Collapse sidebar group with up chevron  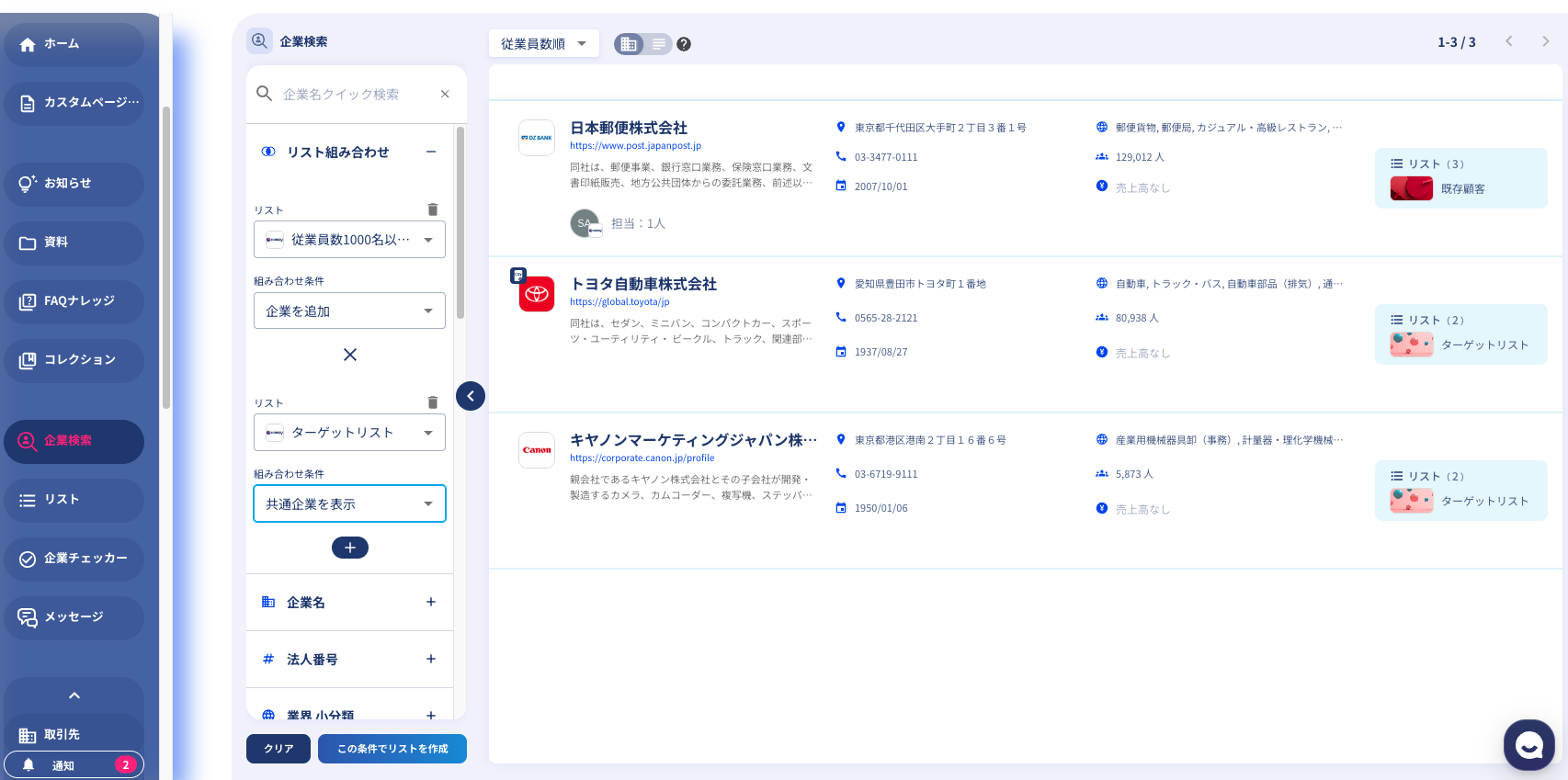point(74,695)
